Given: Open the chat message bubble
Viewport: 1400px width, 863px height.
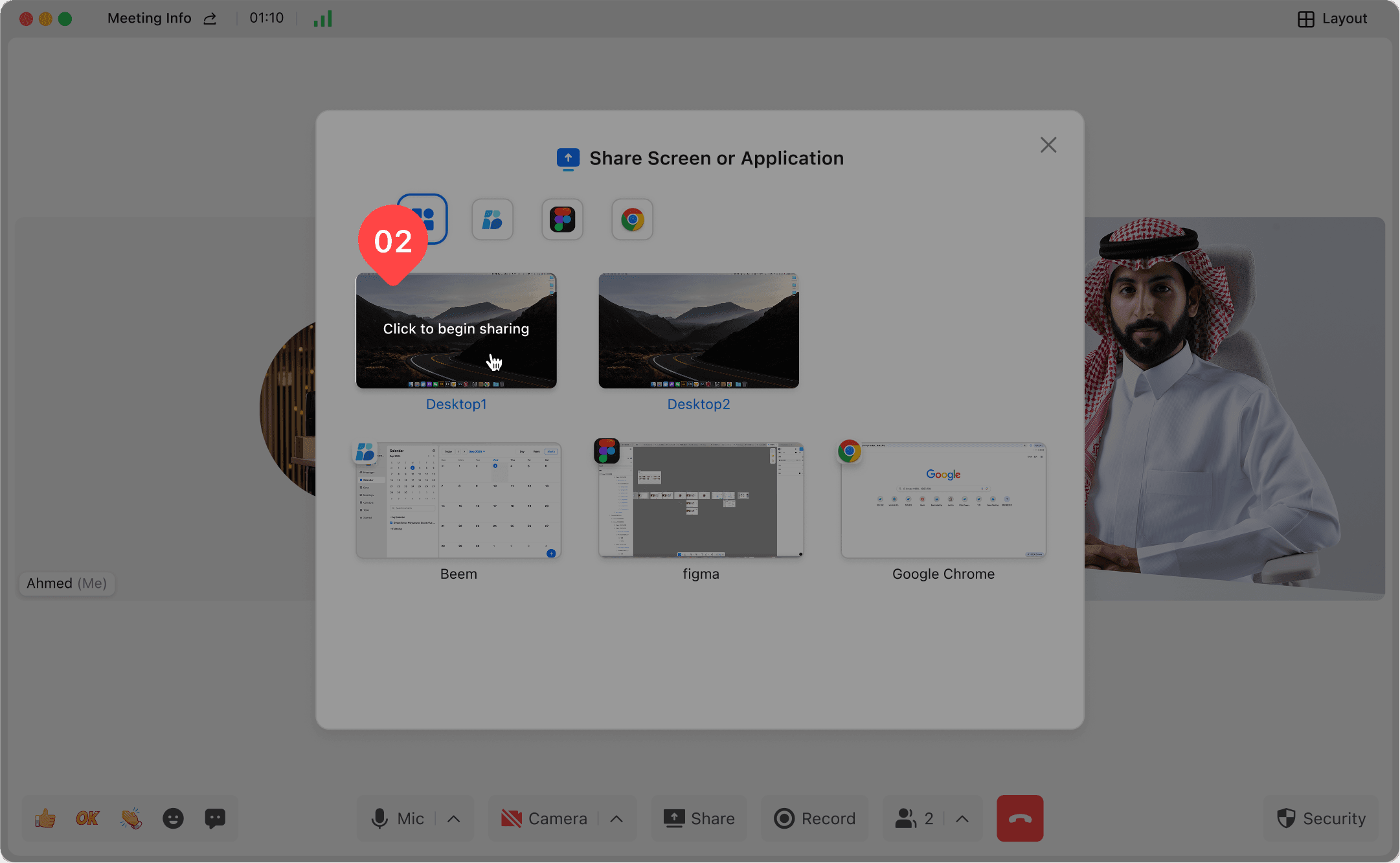Looking at the screenshot, I should 215,818.
